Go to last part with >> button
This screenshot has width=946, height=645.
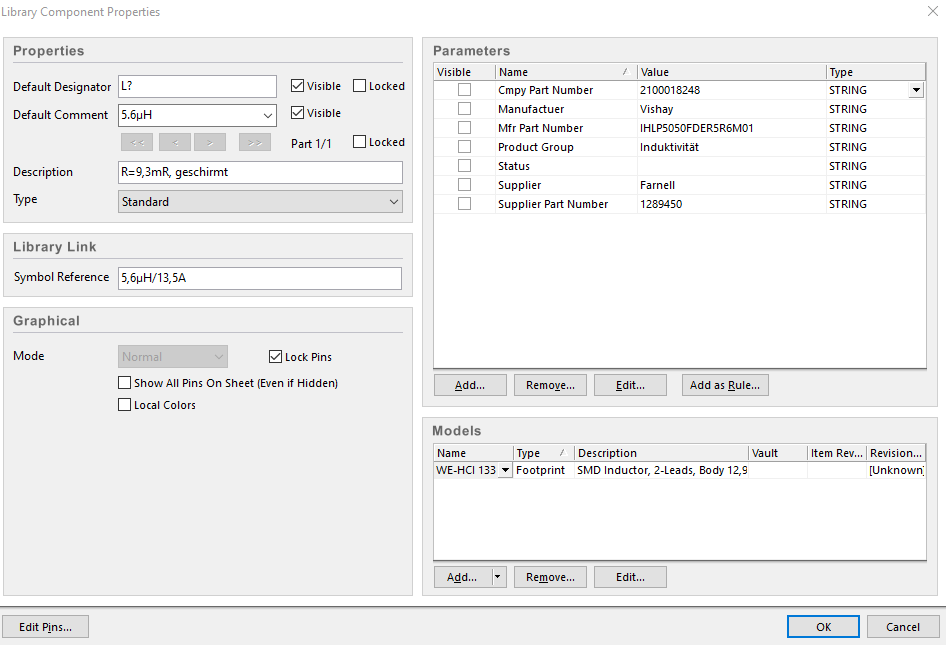(255, 142)
